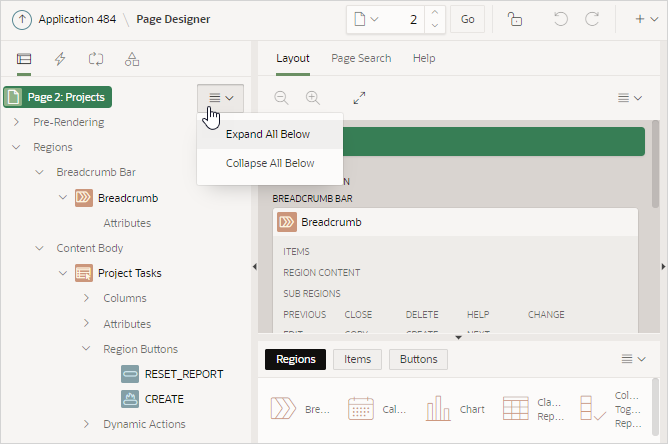The height and width of the screenshot is (444, 668).
Task: Click the Zoom Out magnifier icon
Action: 281,98
